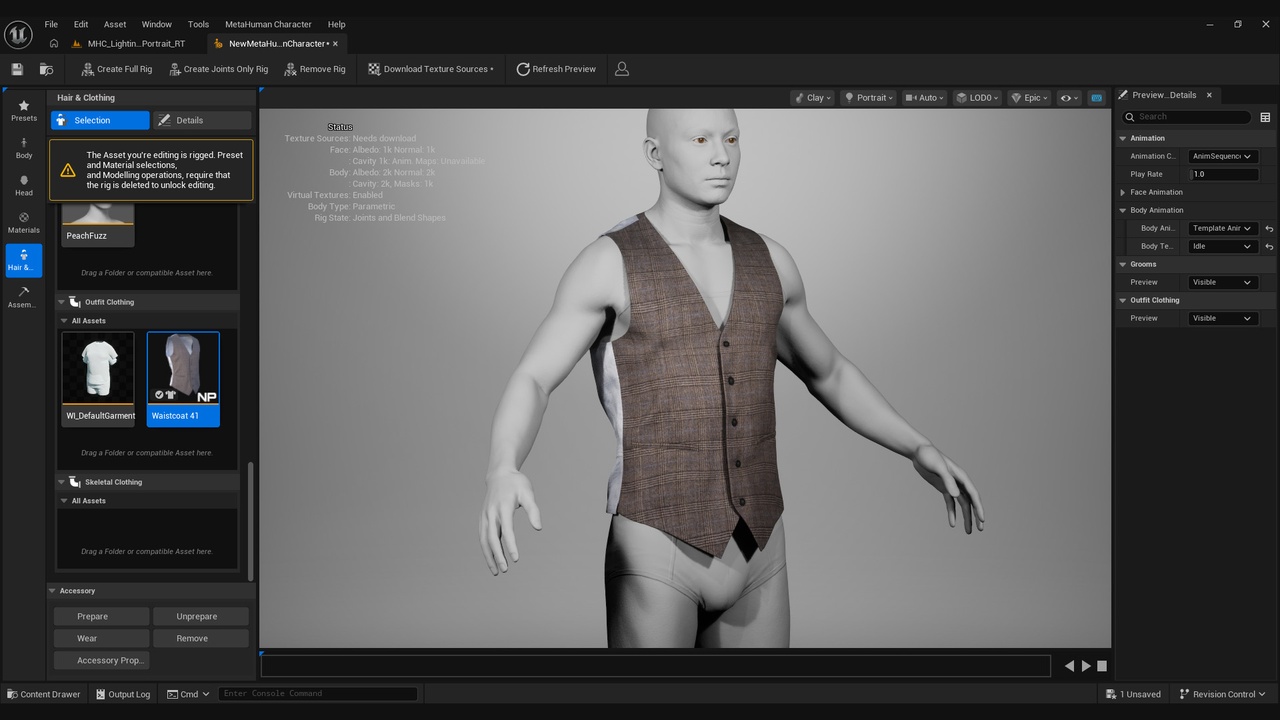The width and height of the screenshot is (1280, 720).
Task: Open the MetaHuman Character menu
Action: (268, 24)
